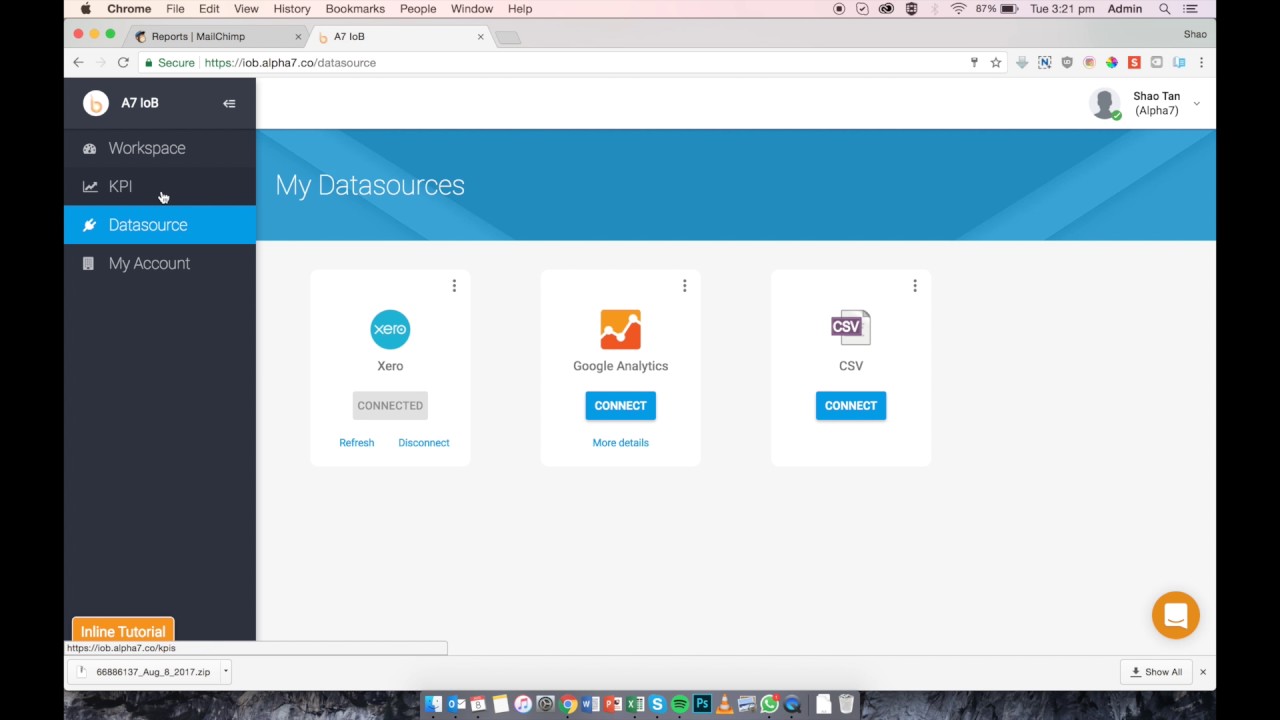
Task: Show All downloads
Action: click(1156, 672)
